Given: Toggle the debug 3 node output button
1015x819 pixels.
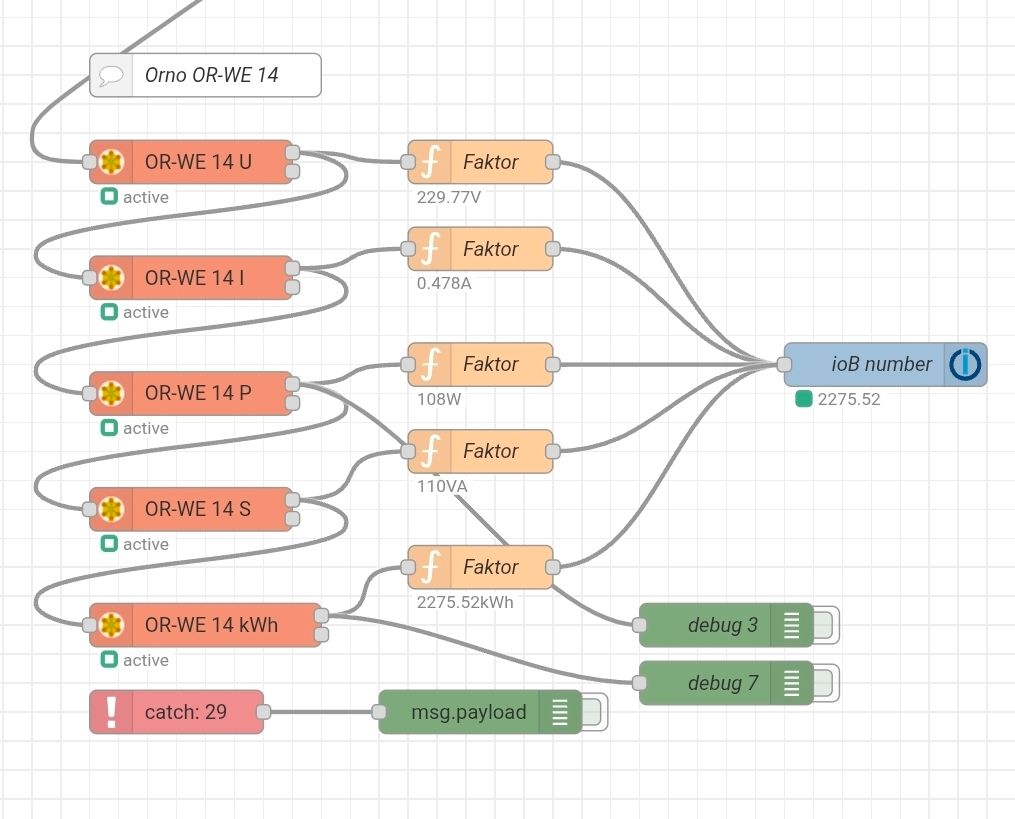Looking at the screenshot, I should tap(826, 625).
